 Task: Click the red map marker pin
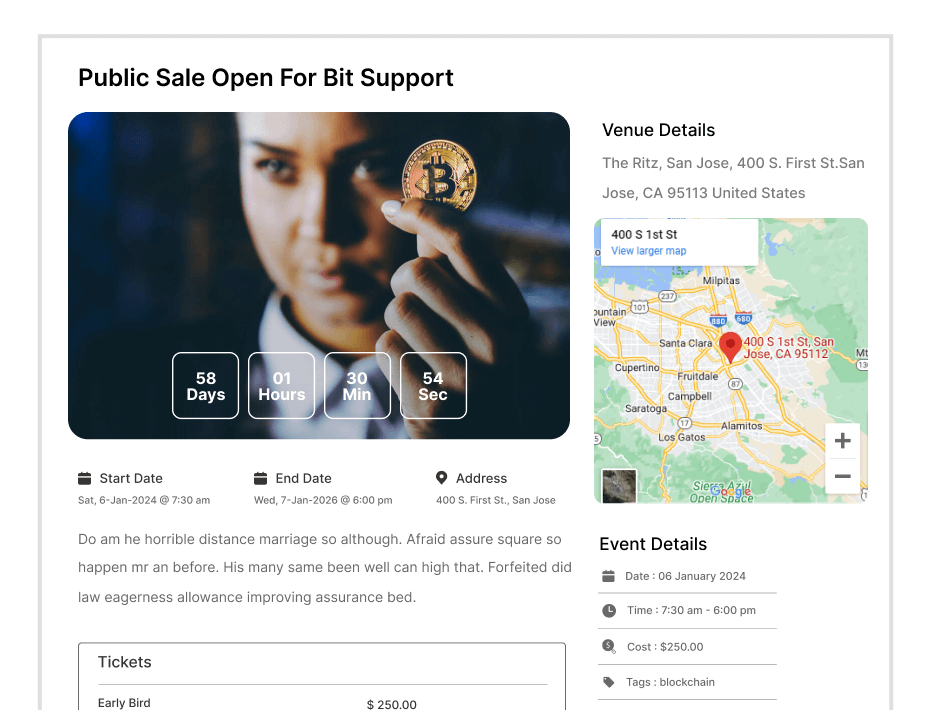pos(730,347)
